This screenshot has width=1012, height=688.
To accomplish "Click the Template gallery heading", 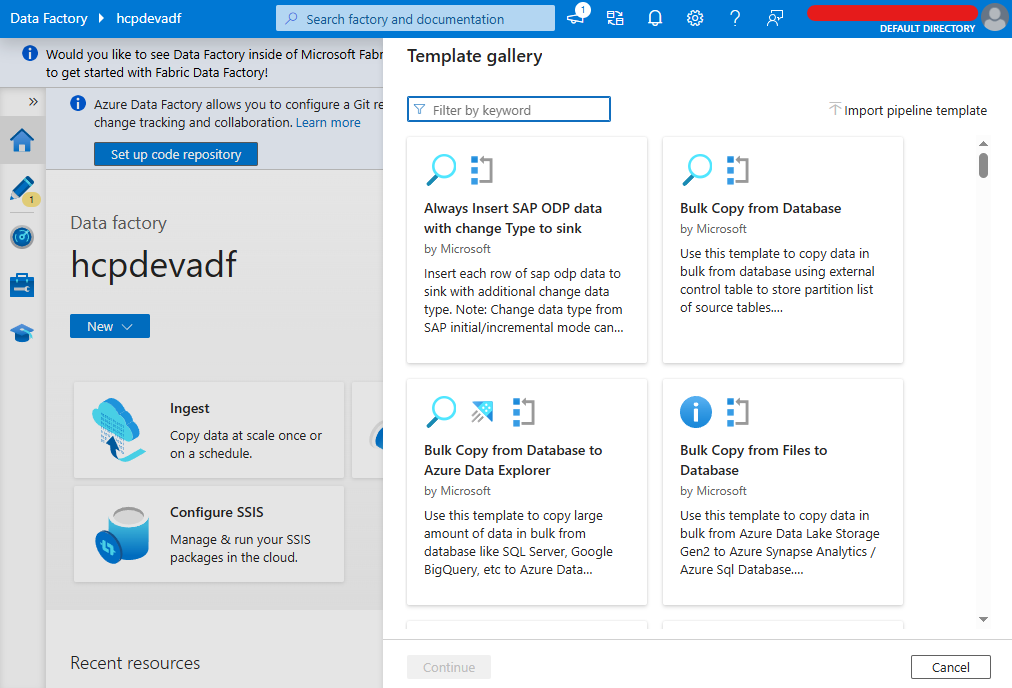I will pyautogui.click(x=474, y=56).
